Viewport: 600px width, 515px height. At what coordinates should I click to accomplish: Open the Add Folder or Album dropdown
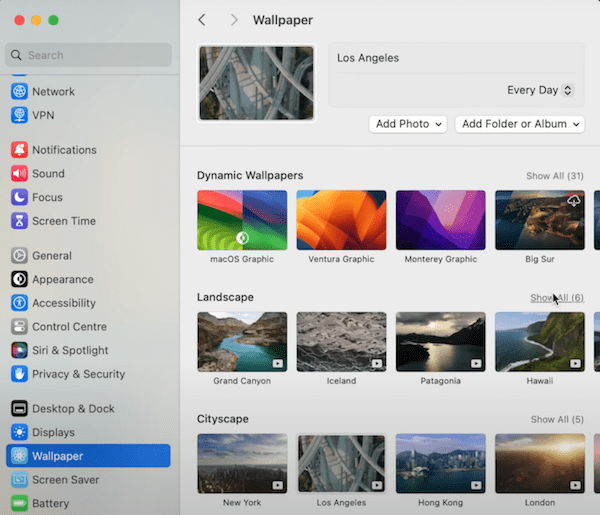pyautogui.click(x=520, y=124)
